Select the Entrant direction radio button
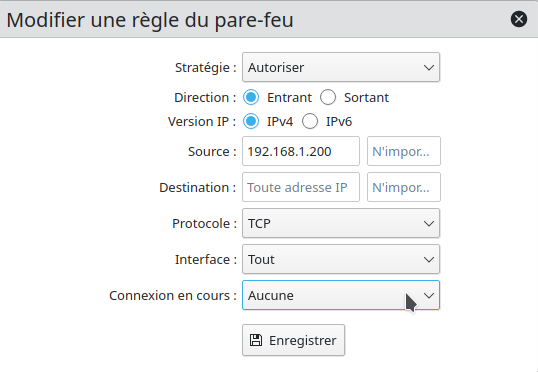The width and height of the screenshot is (538, 372). pyautogui.click(x=251, y=97)
